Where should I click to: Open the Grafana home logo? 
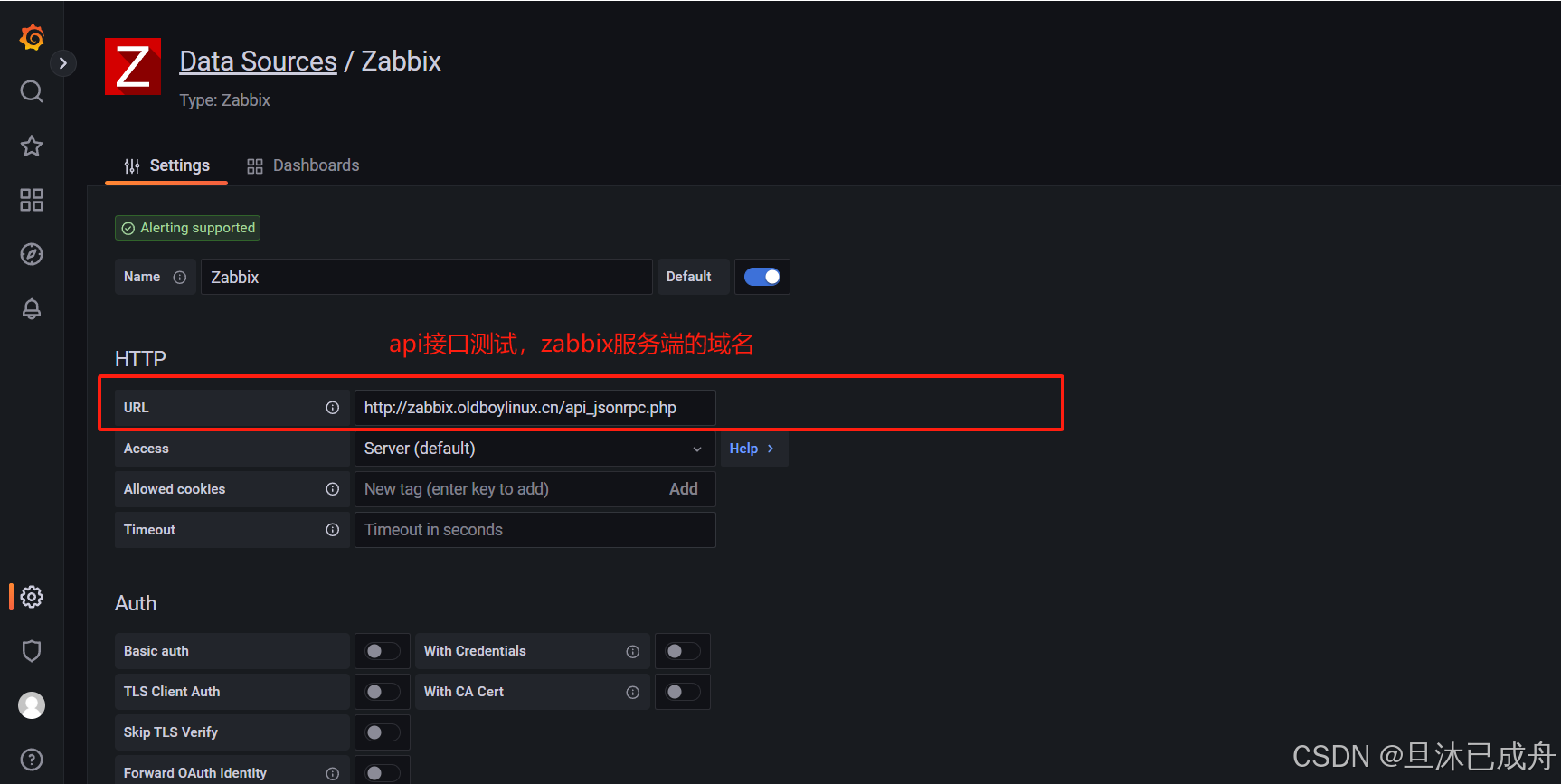click(32, 37)
